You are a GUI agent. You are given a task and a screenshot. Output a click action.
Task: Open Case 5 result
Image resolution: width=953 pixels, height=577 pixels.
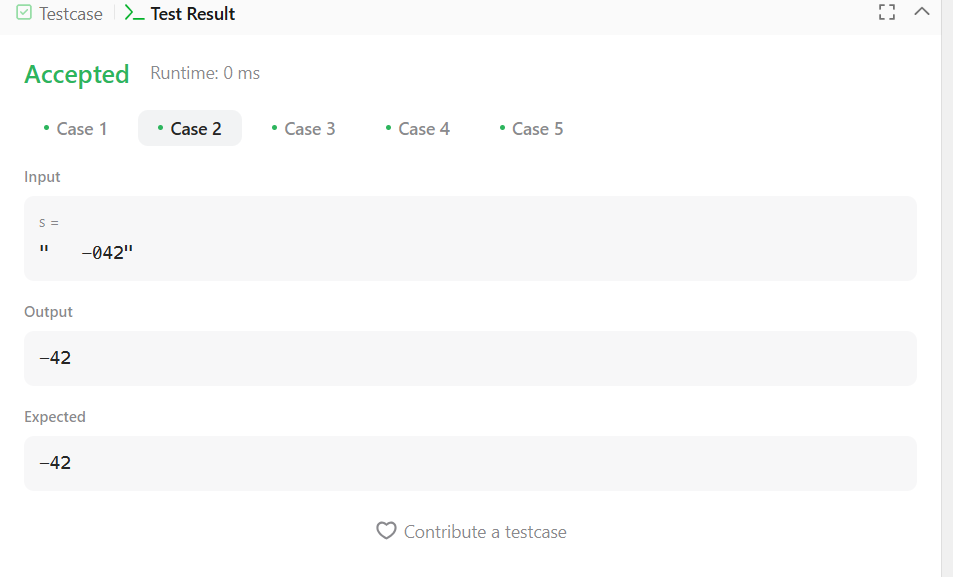531,128
